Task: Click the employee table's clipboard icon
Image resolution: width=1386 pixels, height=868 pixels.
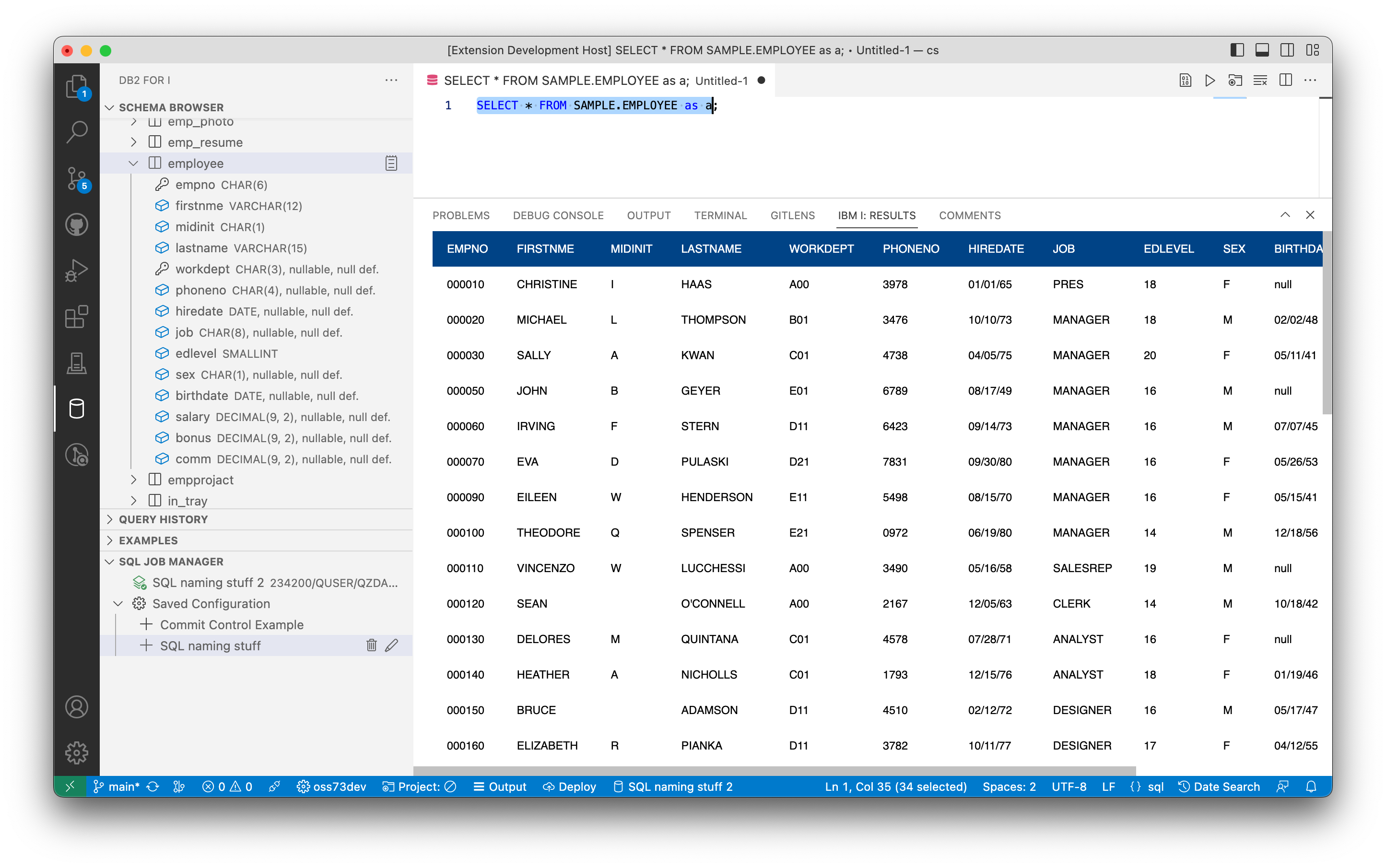Action: (391, 164)
